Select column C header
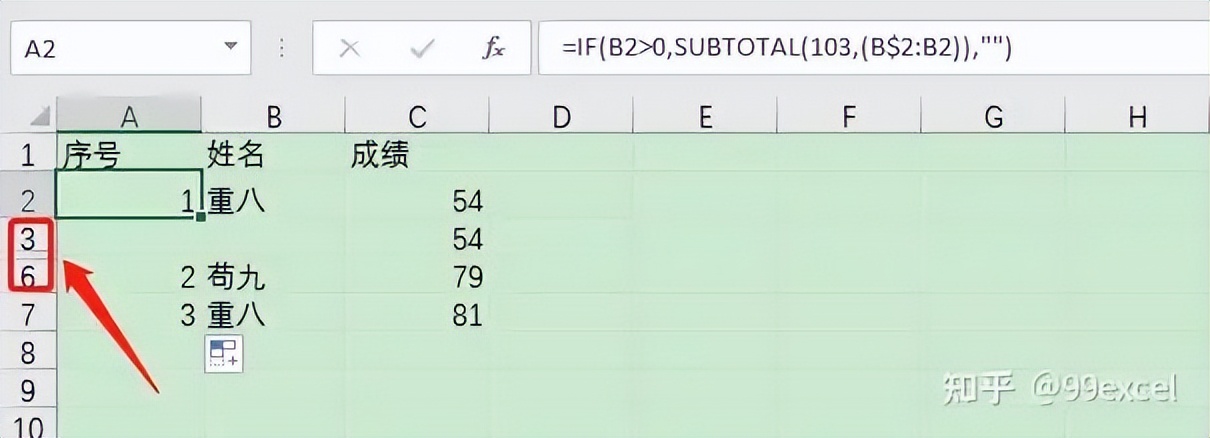1210x438 pixels. (417, 117)
